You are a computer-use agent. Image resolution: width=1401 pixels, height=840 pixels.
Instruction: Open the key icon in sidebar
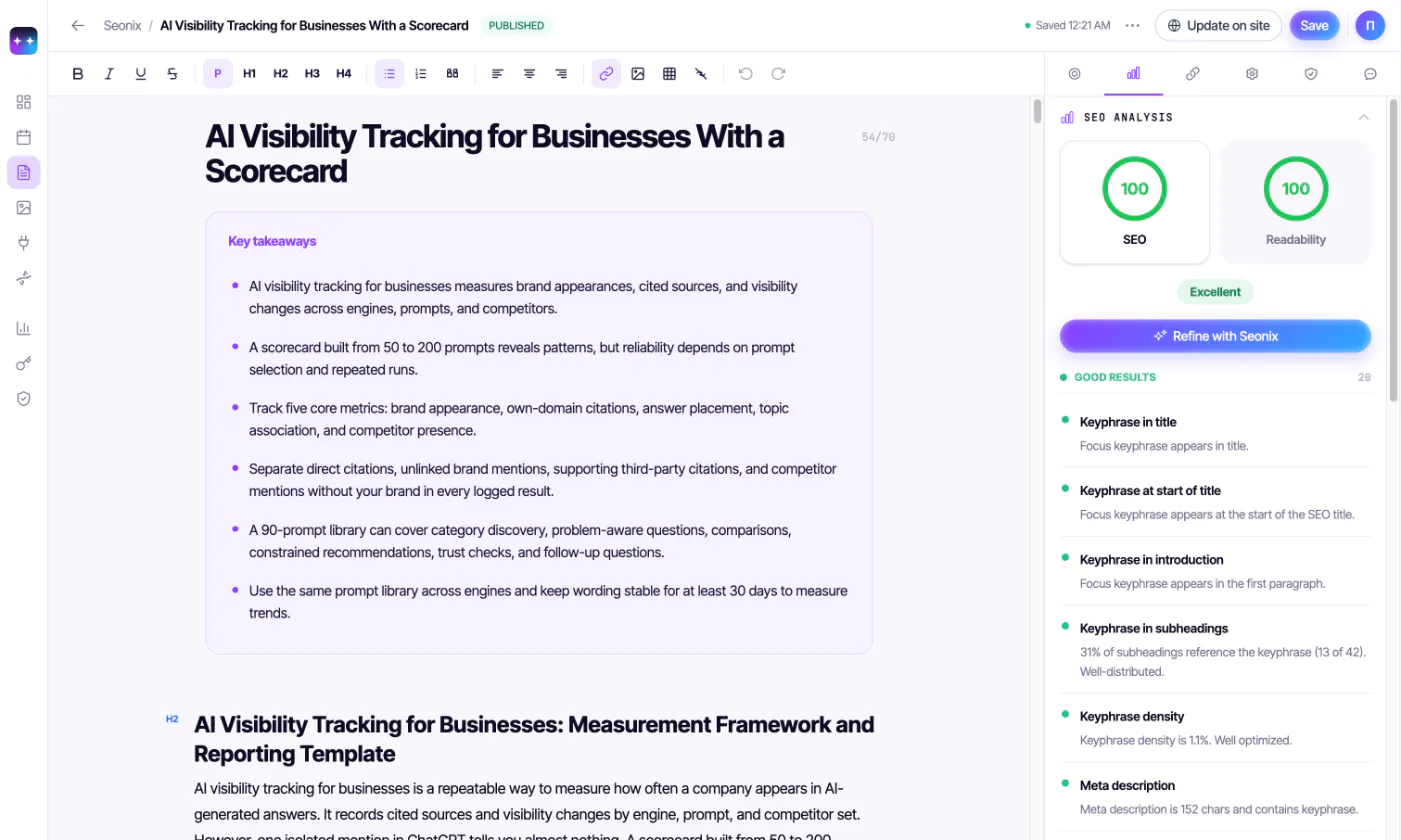point(24,363)
